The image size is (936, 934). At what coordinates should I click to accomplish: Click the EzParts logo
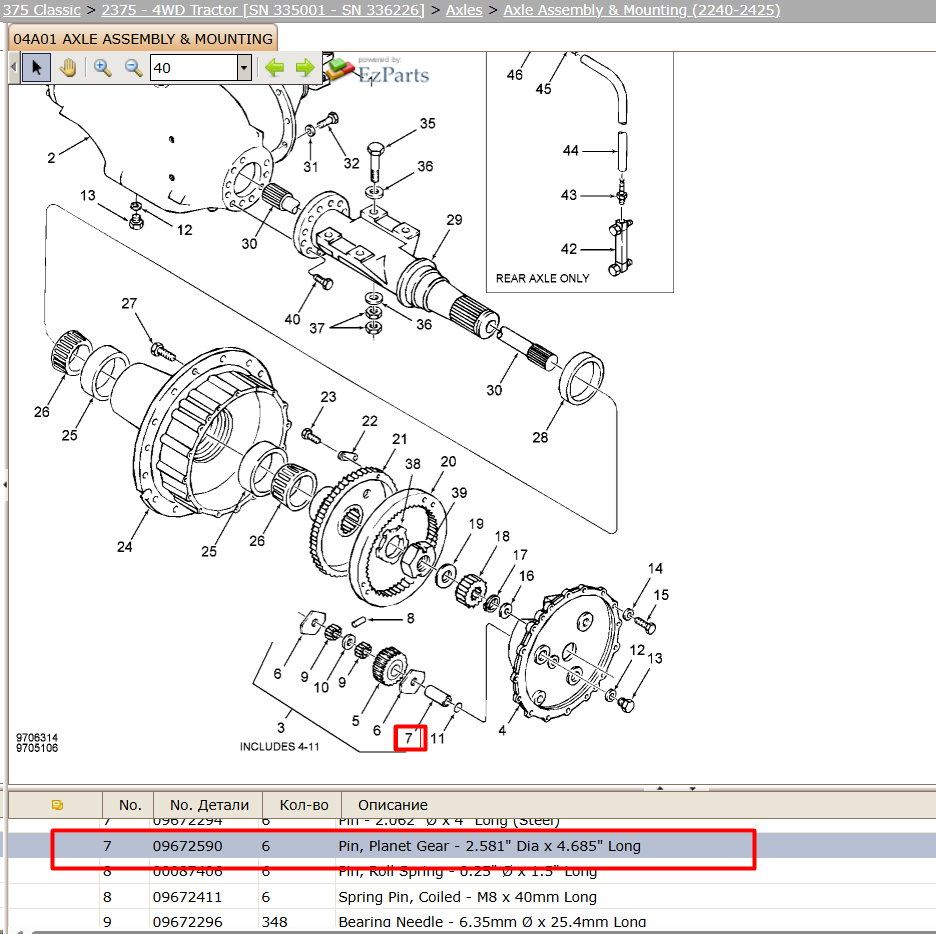pos(380,71)
